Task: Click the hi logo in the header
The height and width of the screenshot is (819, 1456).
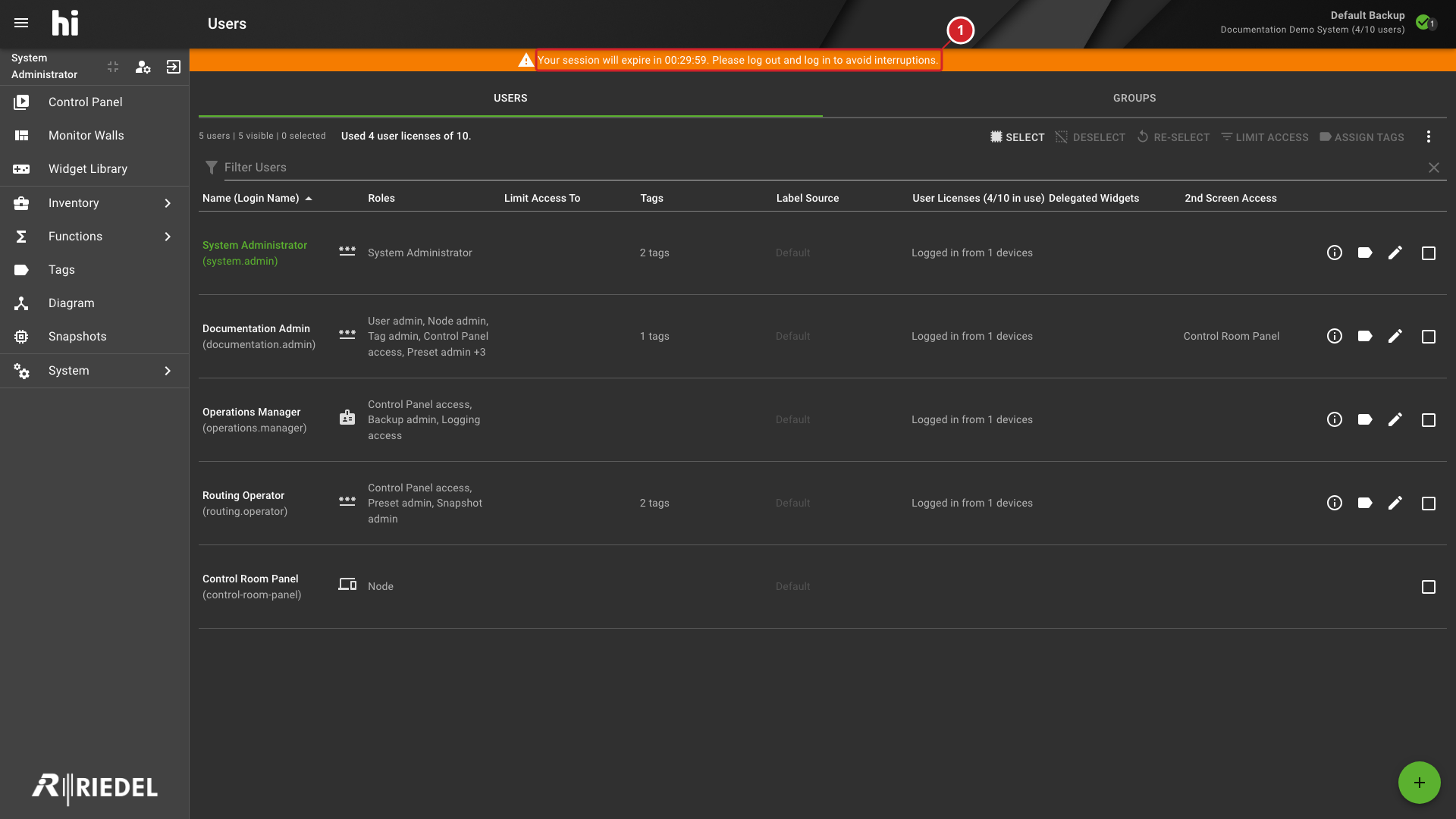Action: [x=65, y=24]
